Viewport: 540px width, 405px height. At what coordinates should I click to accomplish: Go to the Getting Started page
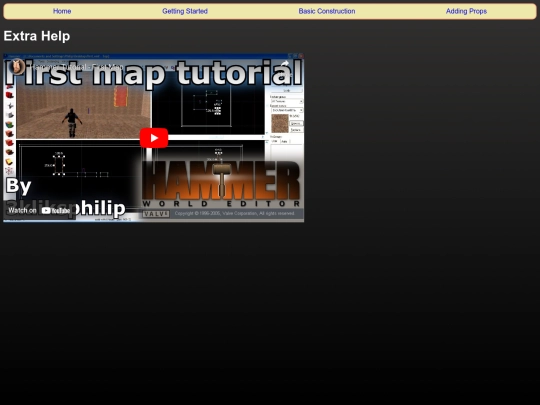[185, 11]
